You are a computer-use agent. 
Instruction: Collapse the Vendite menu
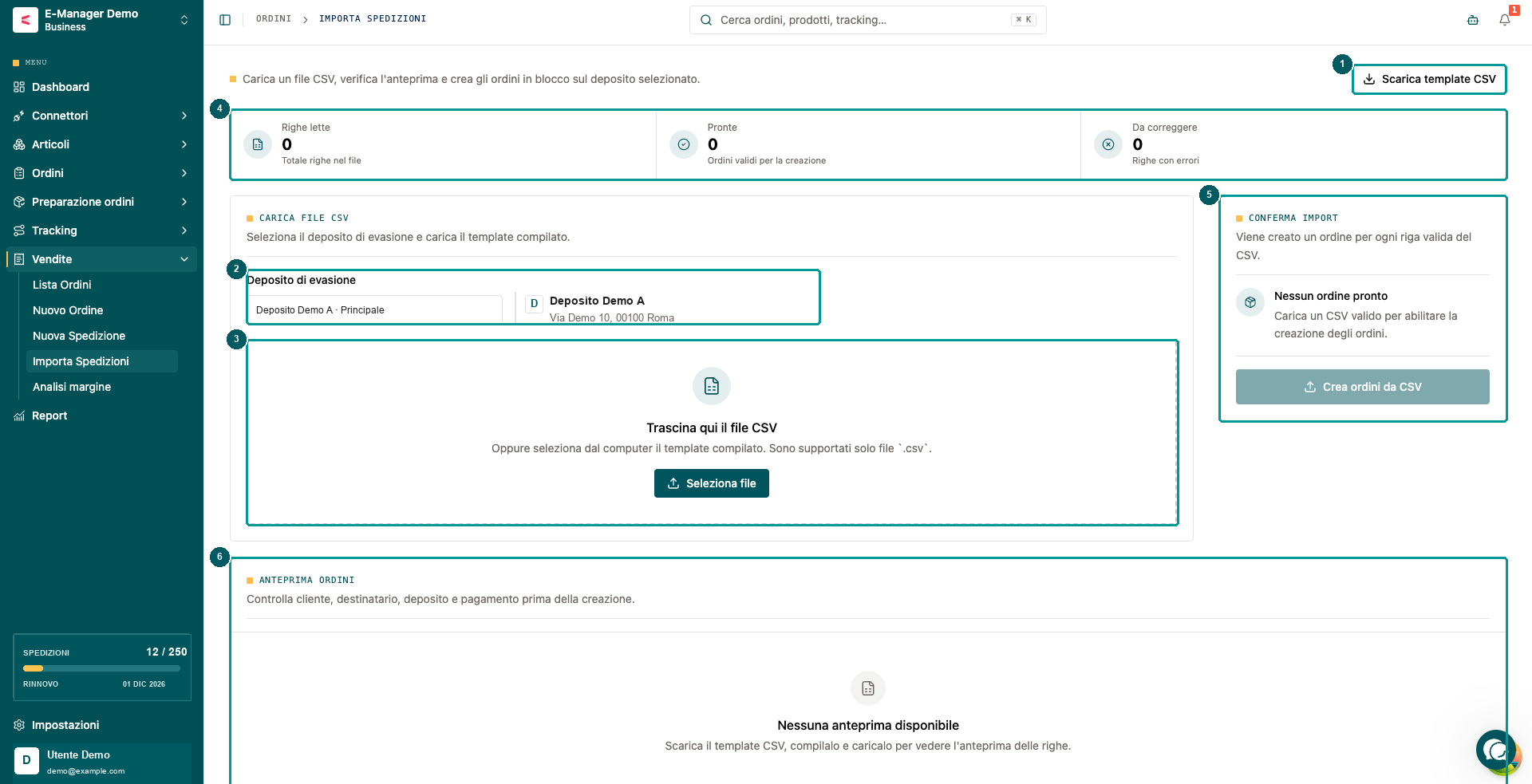[x=101, y=259]
